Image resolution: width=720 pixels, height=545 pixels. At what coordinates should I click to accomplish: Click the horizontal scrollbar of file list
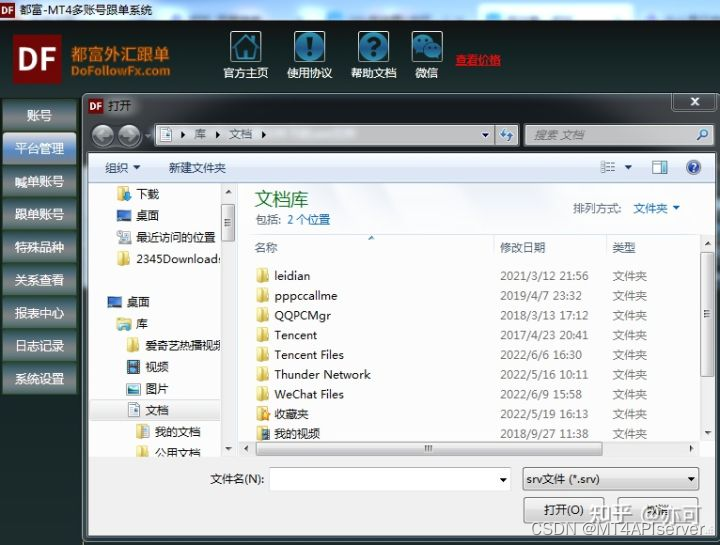(429, 449)
